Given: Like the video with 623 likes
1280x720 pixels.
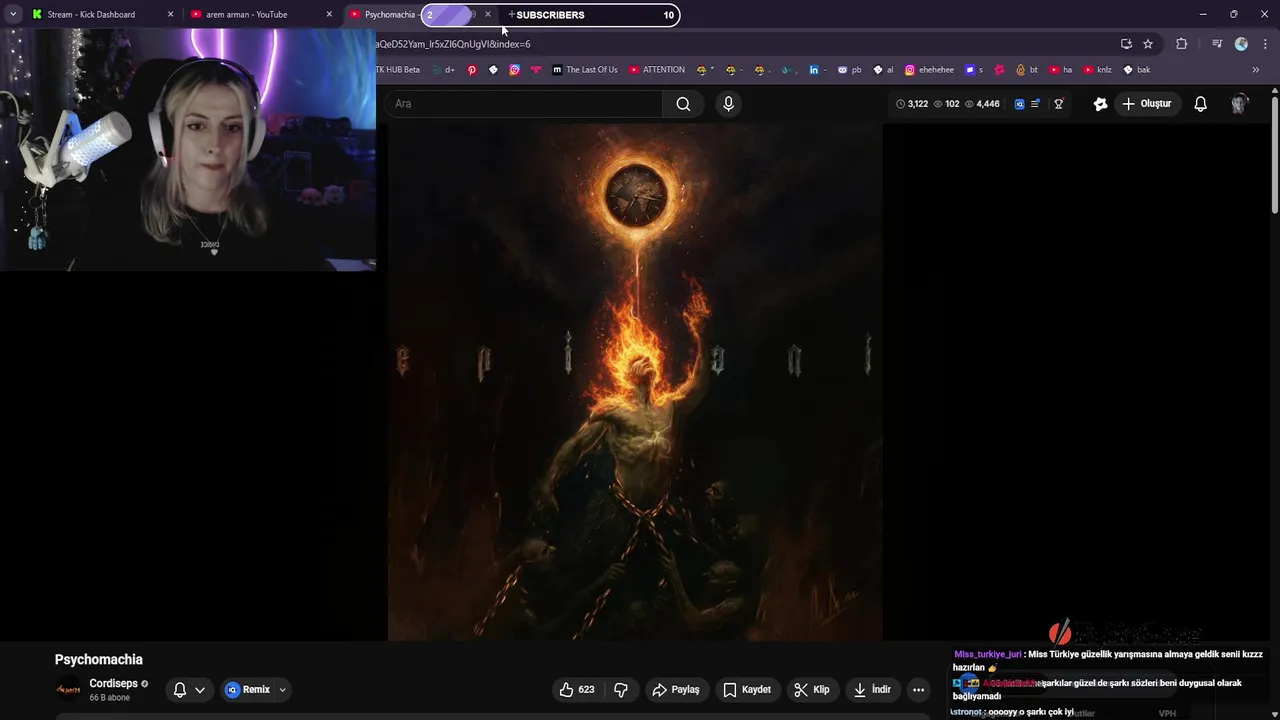Looking at the screenshot, I should click(577, 689).
